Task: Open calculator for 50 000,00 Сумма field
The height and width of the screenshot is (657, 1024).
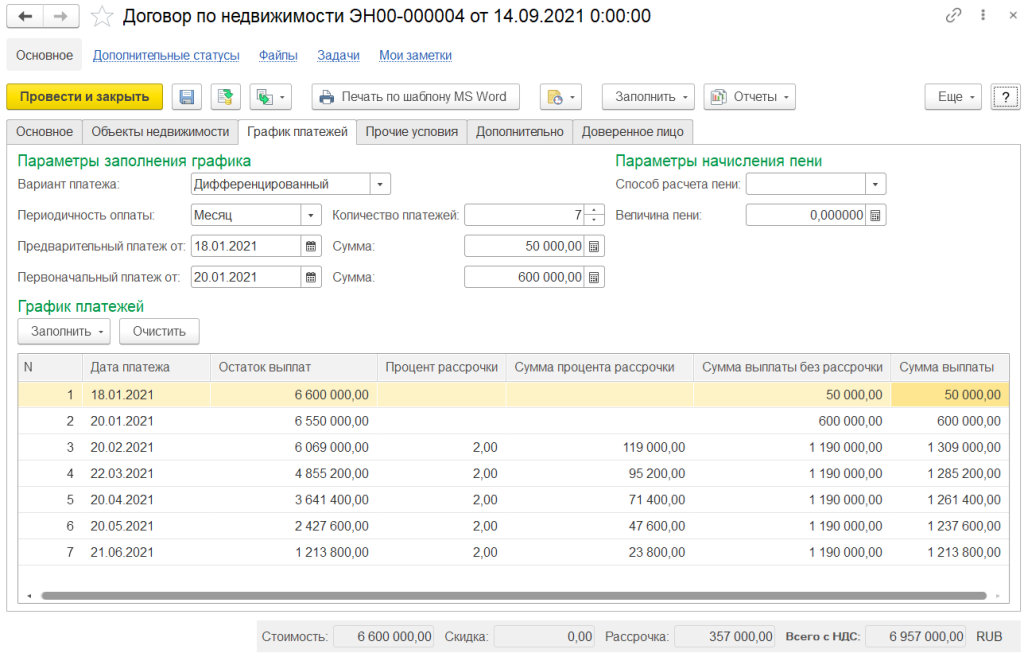Action: coord(594,246)
